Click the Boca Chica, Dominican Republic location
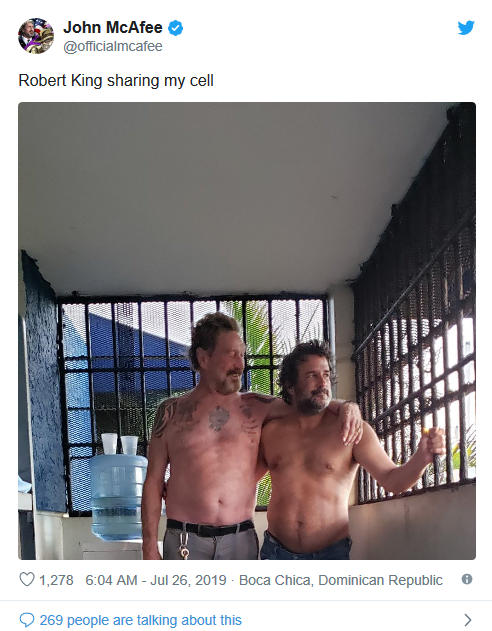Screen dimensions: 492x631 coord(341,580)
